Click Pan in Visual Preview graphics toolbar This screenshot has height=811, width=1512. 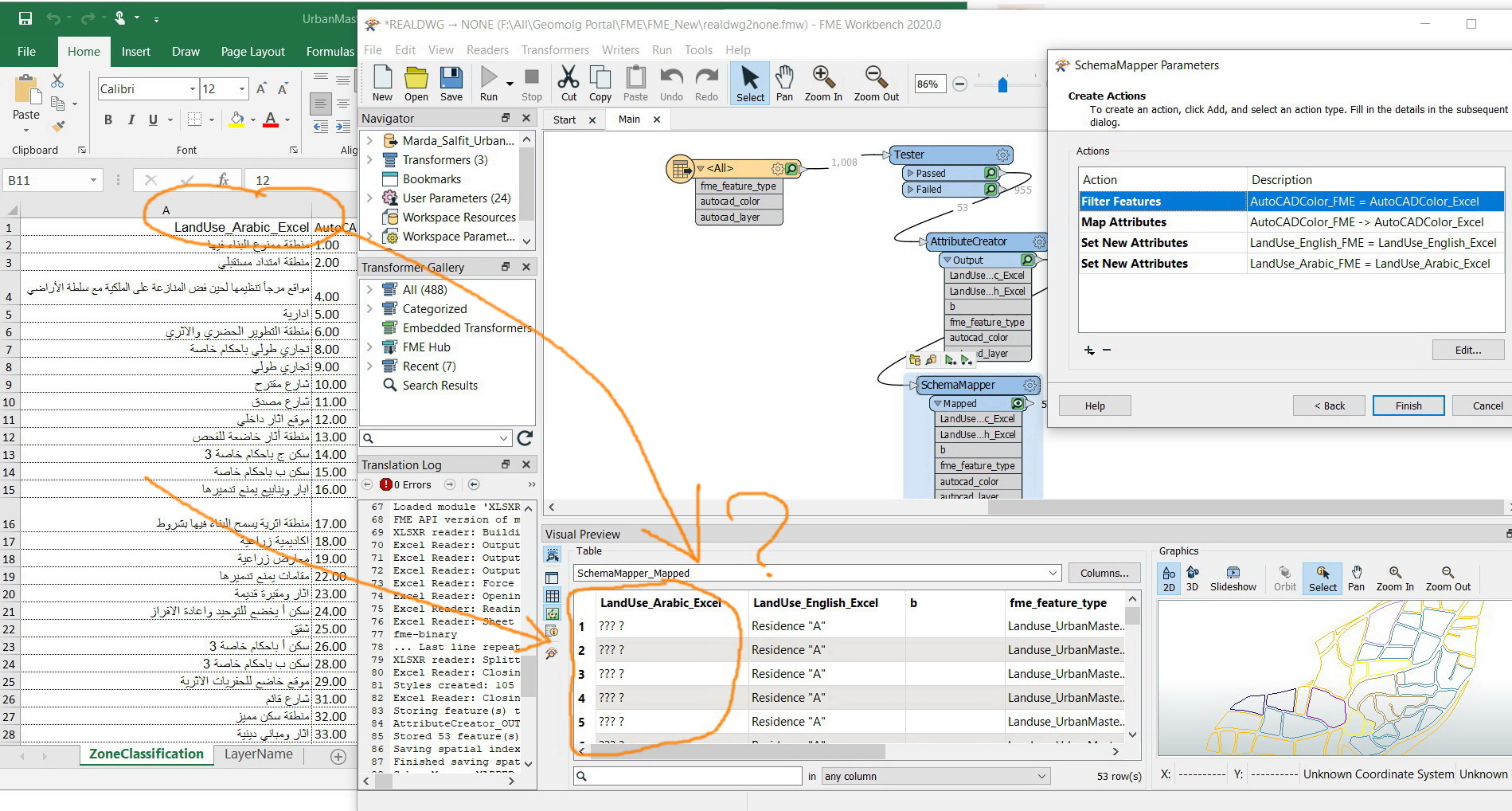[x=1356, y=578]
